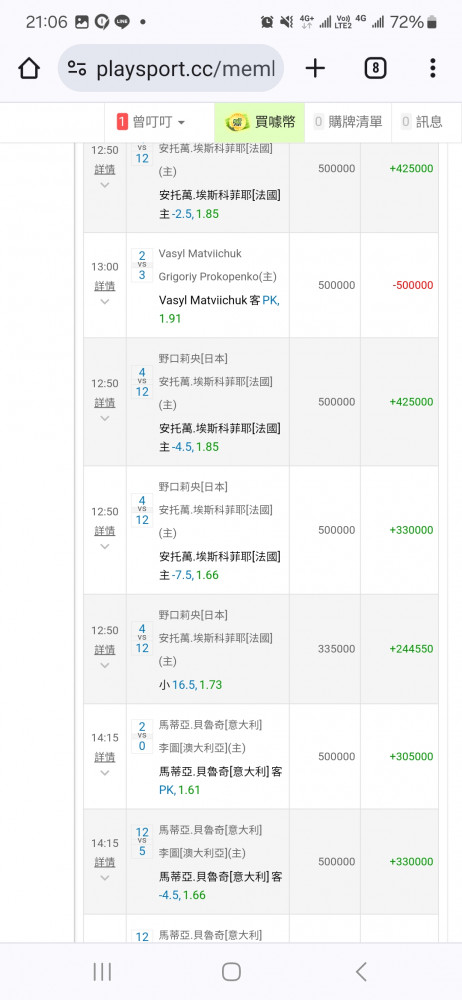
Task: Open the 購牌清單 tab
Action: coord(348,122)
